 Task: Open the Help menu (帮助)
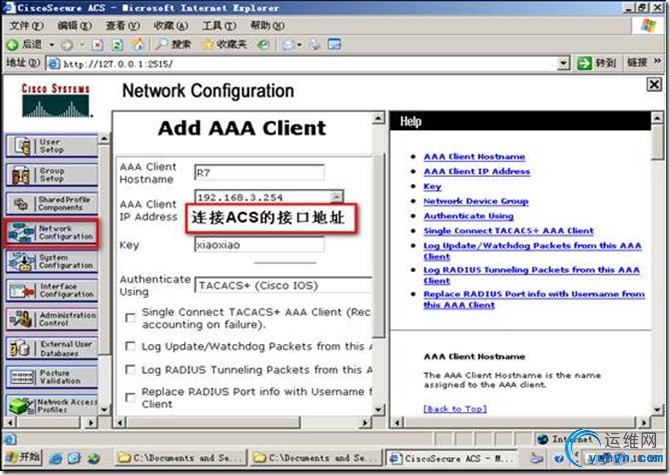(267, 26)
